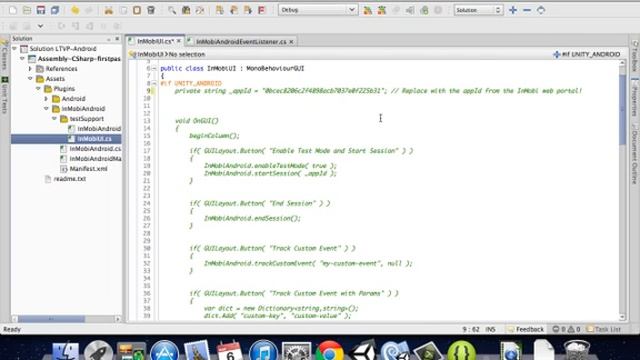
Task: Click the red F bookmark toolbar icon
Action: click(262, 10)
